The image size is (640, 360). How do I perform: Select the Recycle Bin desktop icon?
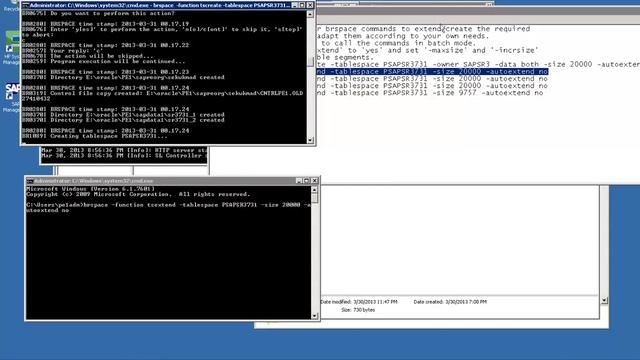(x=10, y=6)
